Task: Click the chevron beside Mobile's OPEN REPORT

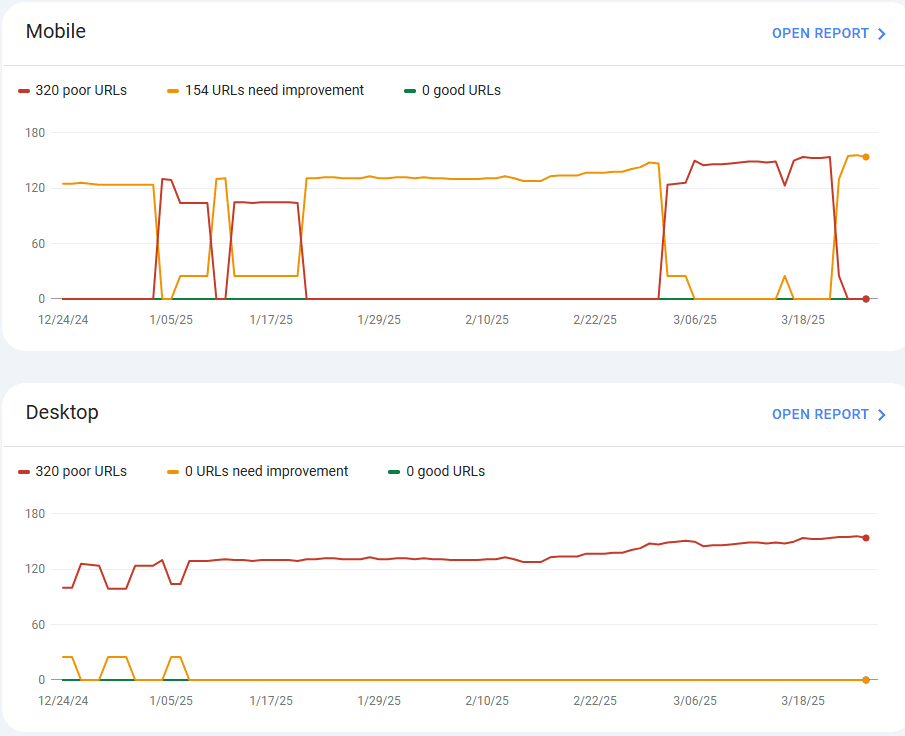Action: pos(882,34)
